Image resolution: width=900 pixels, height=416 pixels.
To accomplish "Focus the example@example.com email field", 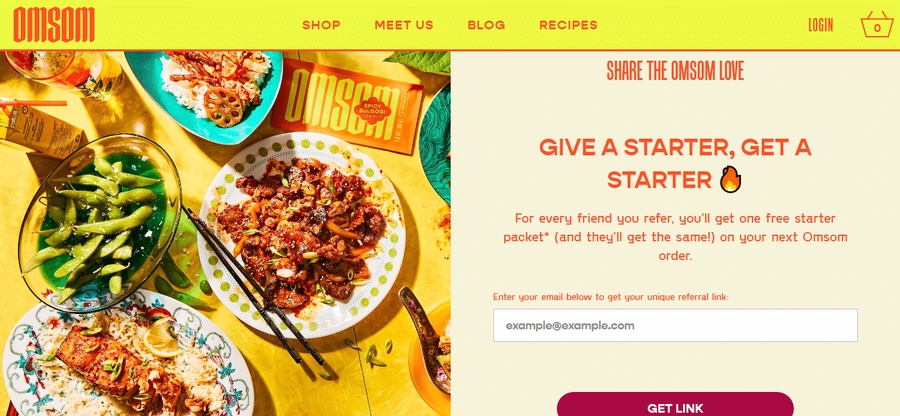I will point(676,325).
